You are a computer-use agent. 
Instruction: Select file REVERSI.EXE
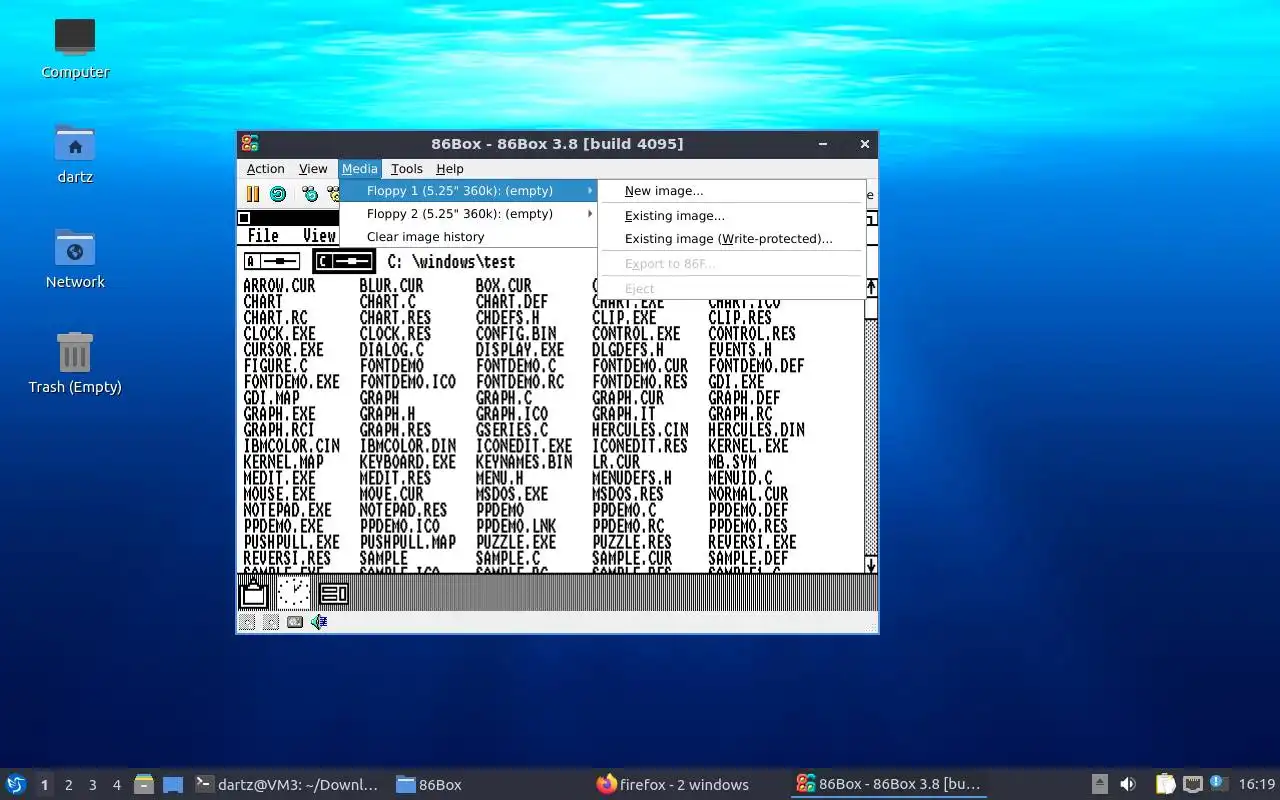[752, 542]
